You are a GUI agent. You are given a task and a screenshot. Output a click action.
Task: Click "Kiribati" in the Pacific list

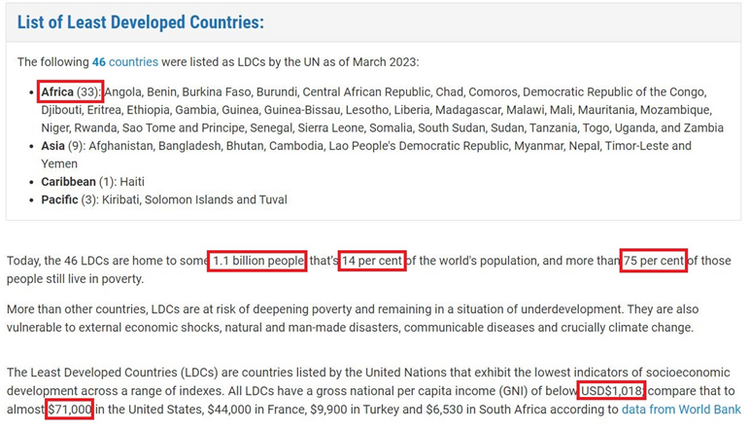[121, 200]
